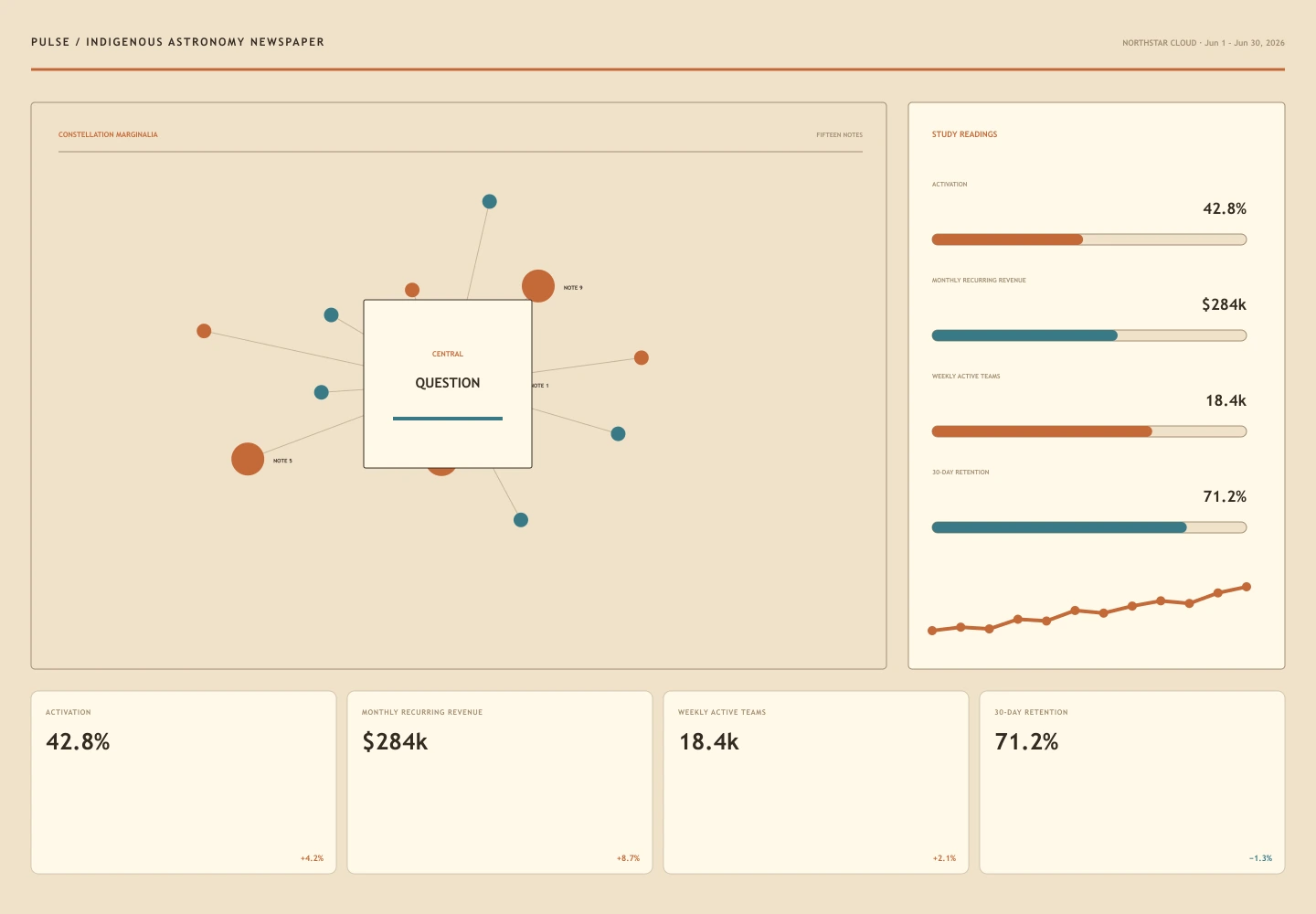
Task: Click "Monthly Recurring Revenue" label on the bottom card
Action: [422, 712]
